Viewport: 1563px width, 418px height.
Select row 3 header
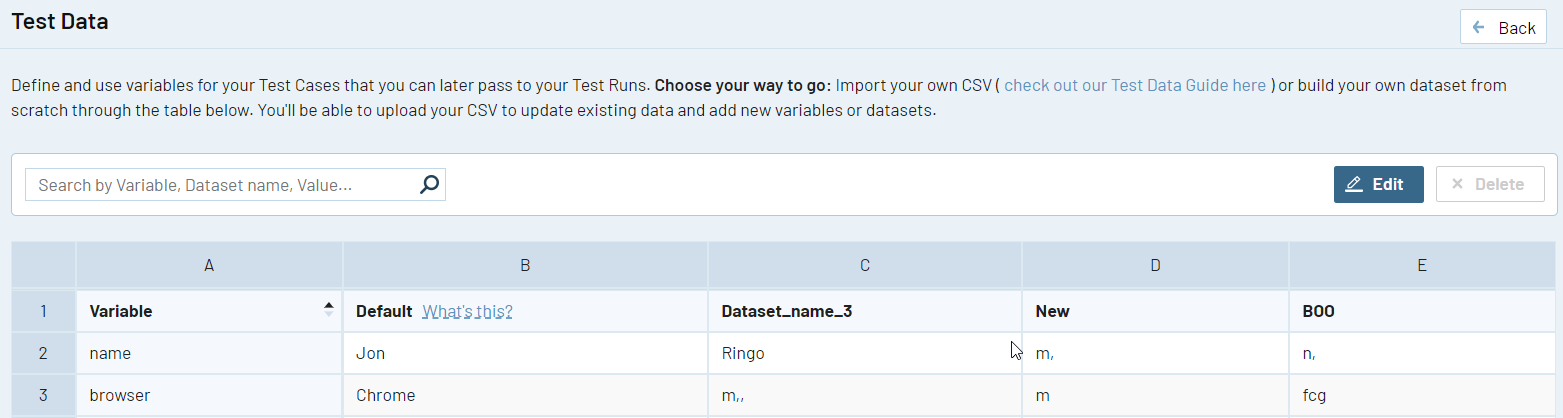pyautogui.click(x=43, y=395)
